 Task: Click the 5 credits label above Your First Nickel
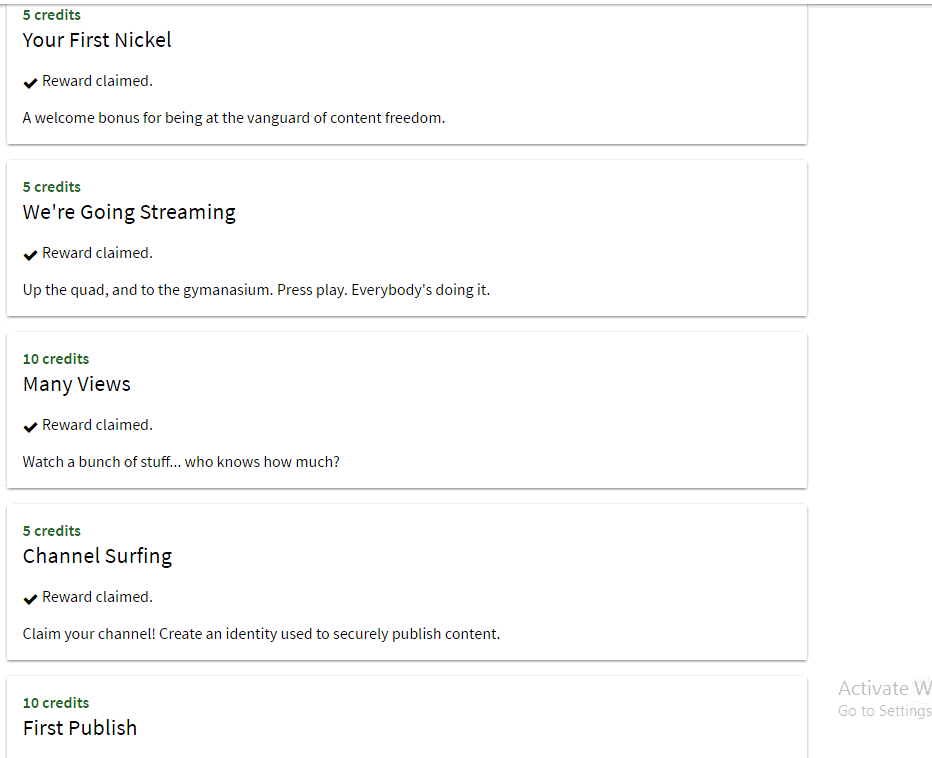[x=52, y=15]
